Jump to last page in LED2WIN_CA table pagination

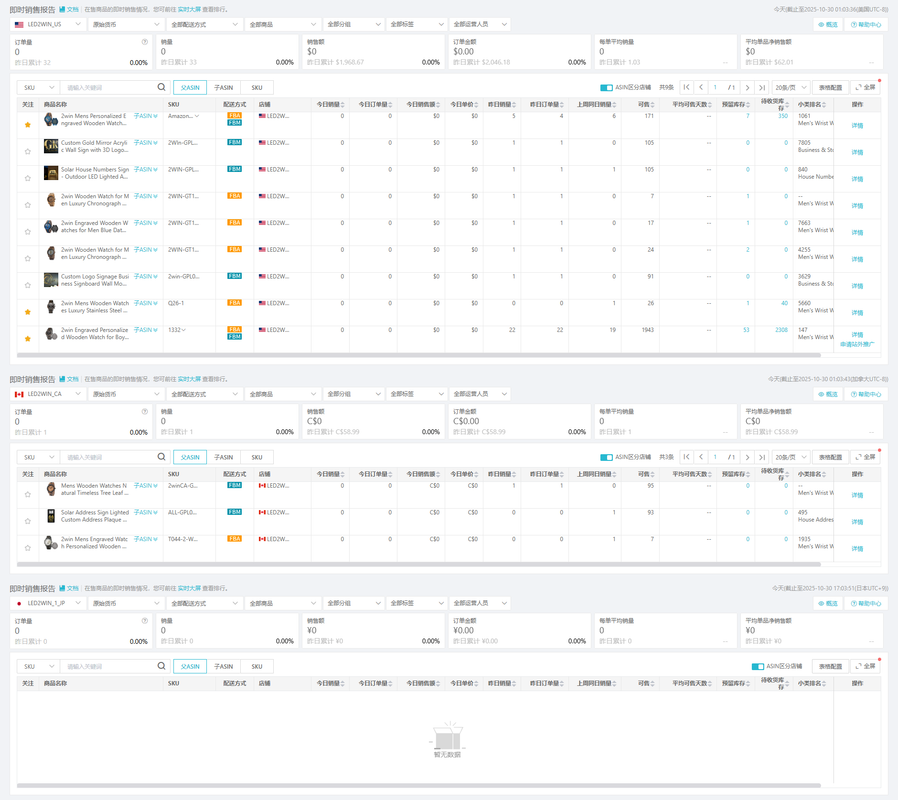click(762, 457)
